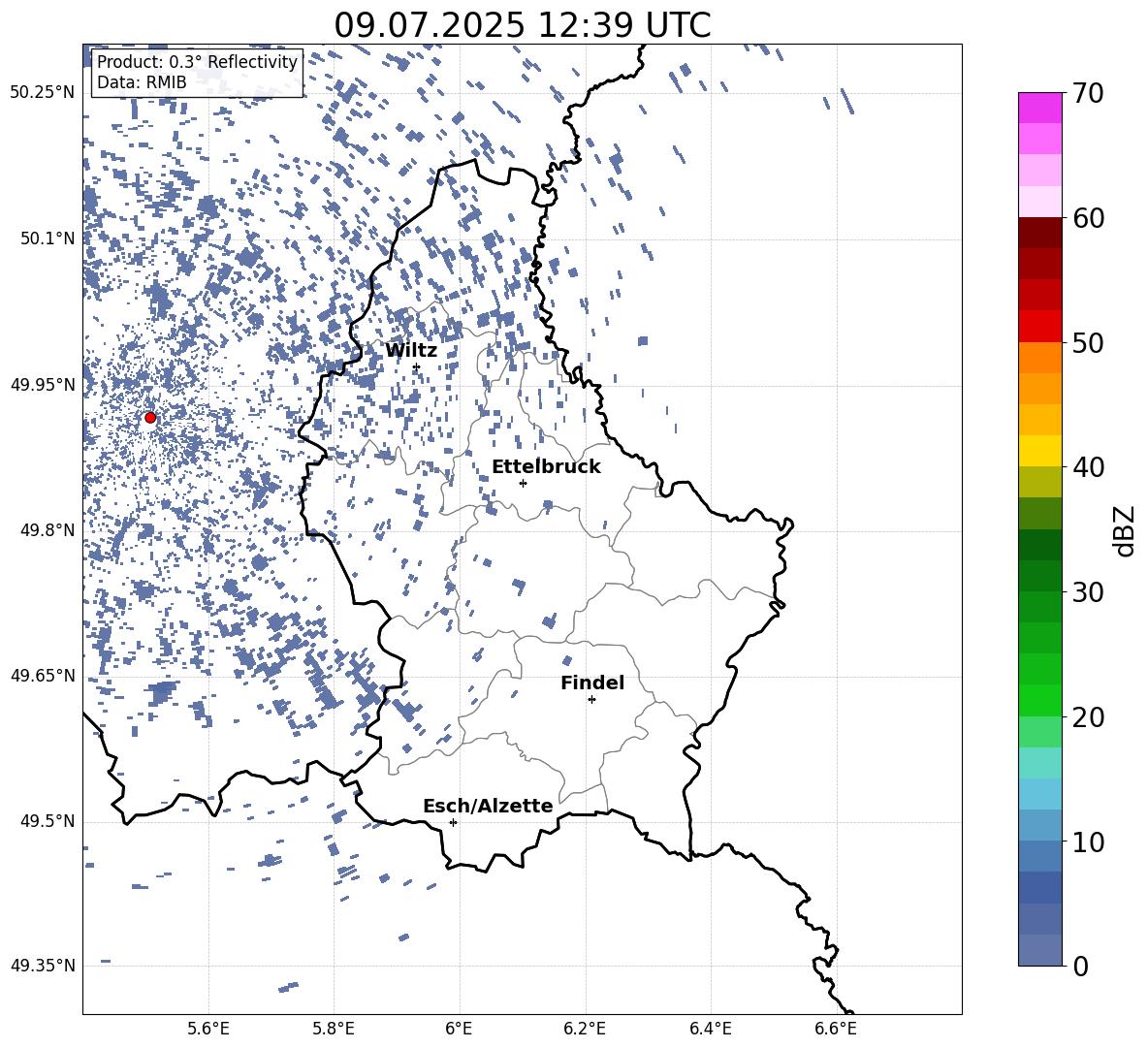The width and height of the screenshot is (1148, 1048).
Task: Click the 6.4°E longitude label
Action: point(710,1029)
